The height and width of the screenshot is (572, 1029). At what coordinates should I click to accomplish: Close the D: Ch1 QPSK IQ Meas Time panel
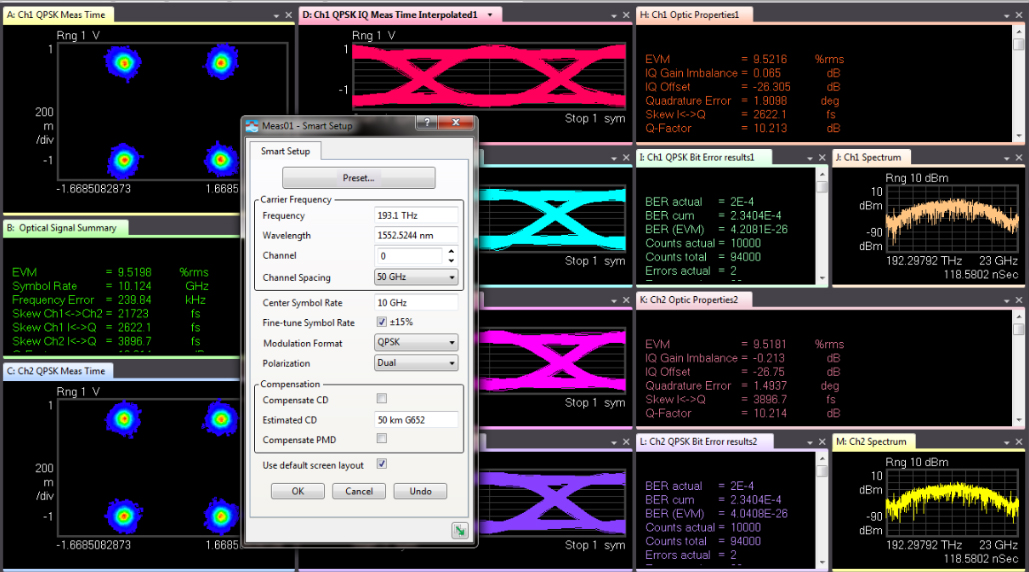coord(626,15)
